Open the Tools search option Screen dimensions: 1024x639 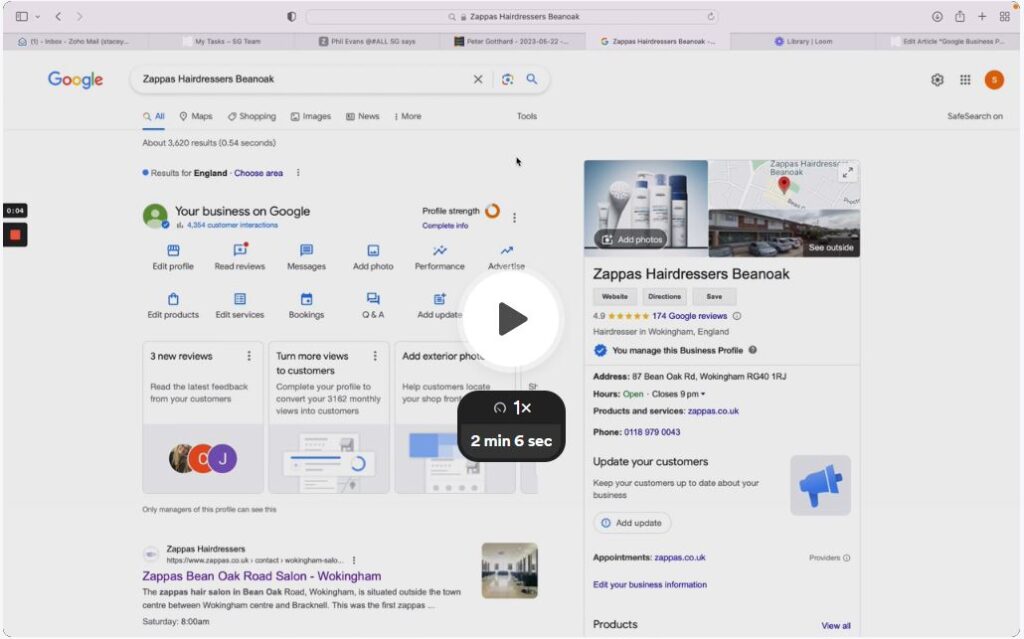click(526, 116)
